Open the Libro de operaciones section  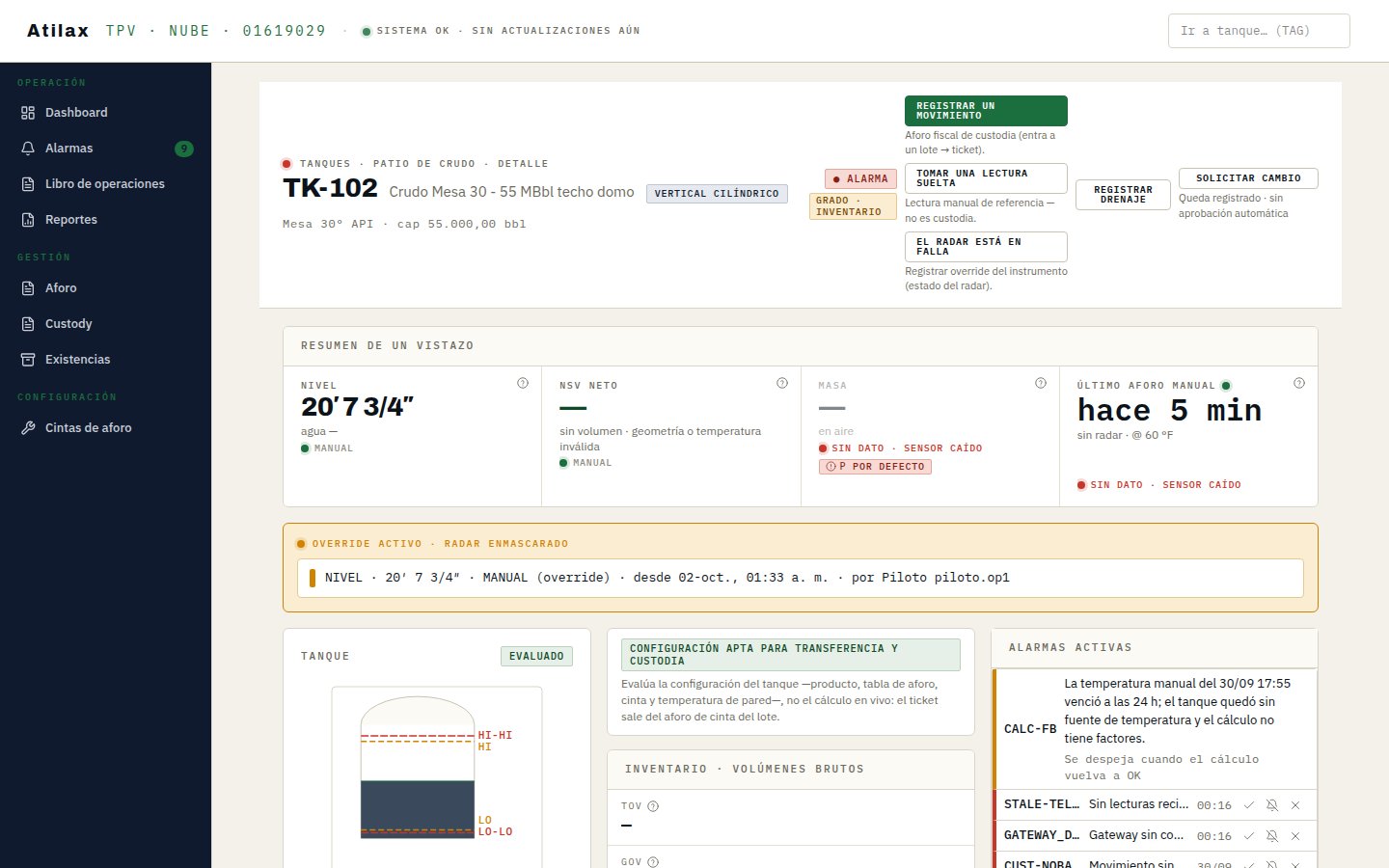(105, 184)
